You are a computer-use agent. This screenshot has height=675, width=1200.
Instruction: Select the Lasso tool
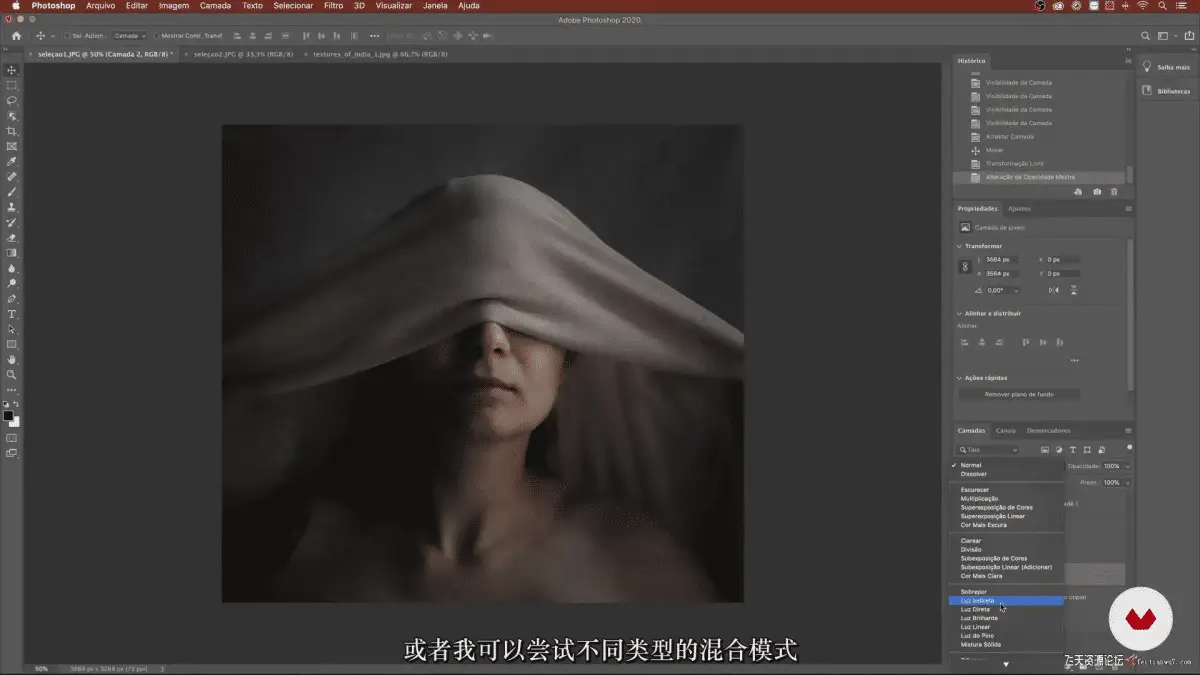pyautogui.click(x=12, y=100)
